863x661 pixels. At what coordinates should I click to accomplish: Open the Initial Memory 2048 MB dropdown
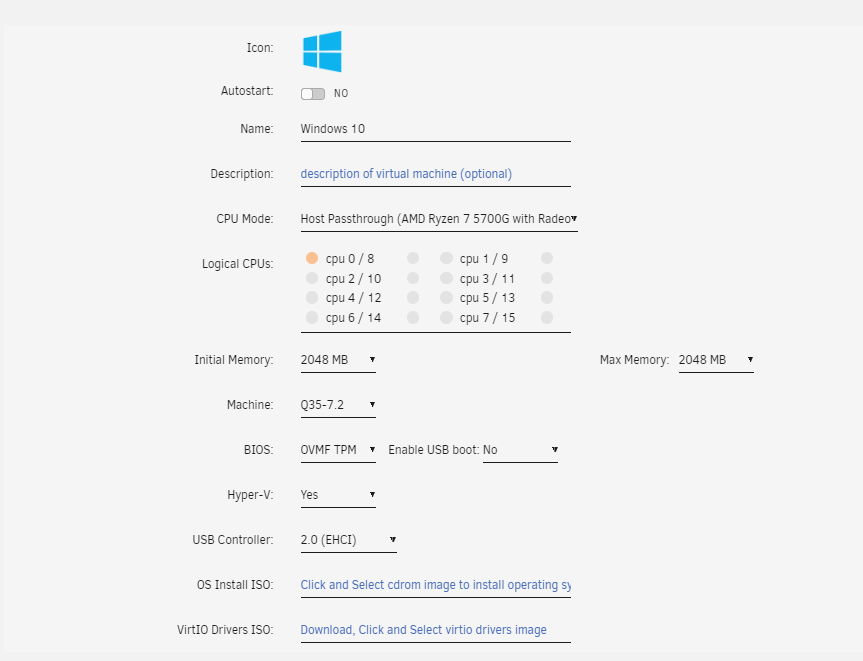click(338, 360)
